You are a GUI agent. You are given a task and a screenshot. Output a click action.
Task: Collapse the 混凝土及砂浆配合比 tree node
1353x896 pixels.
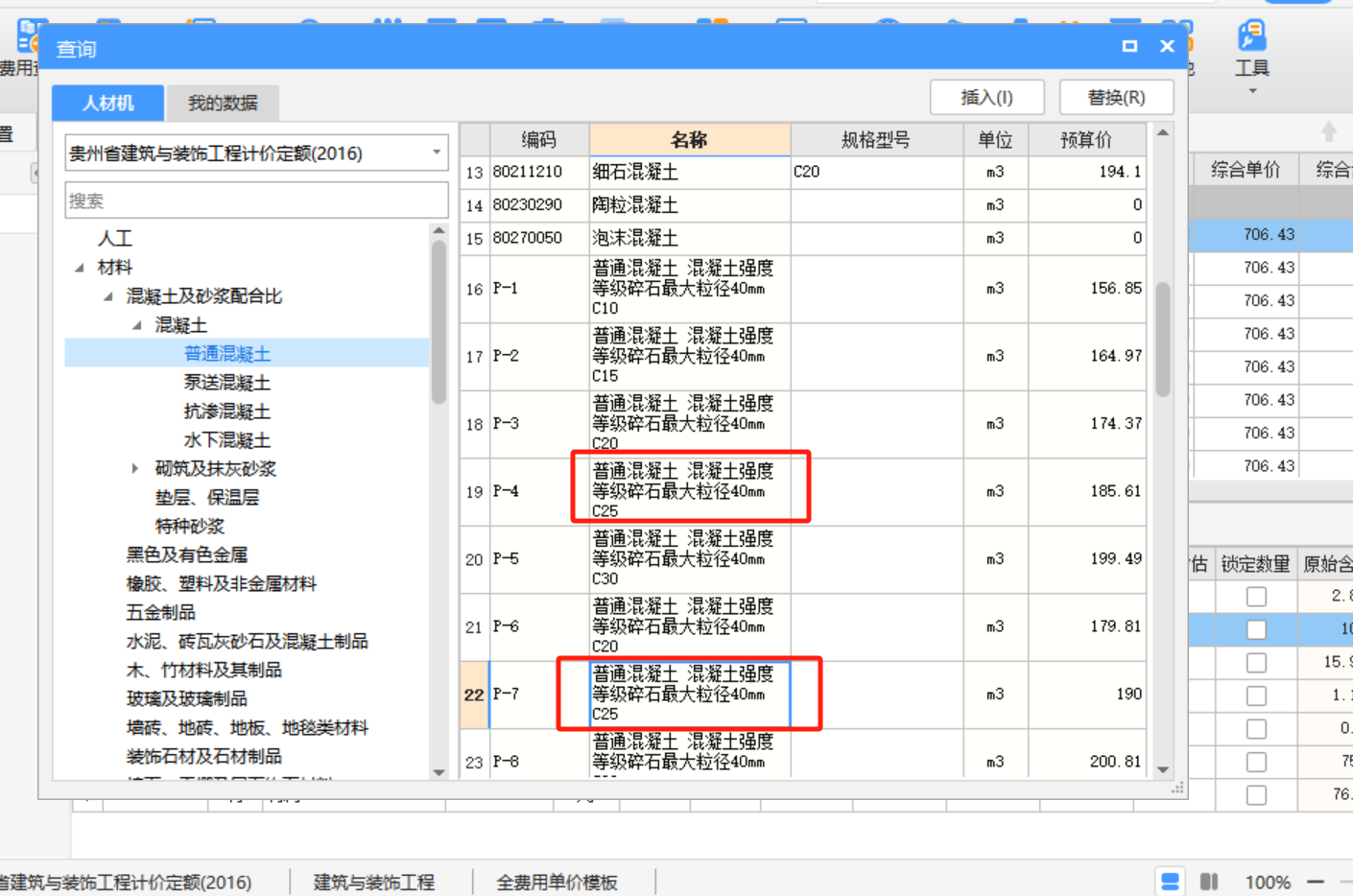click(x=108, y=296)
